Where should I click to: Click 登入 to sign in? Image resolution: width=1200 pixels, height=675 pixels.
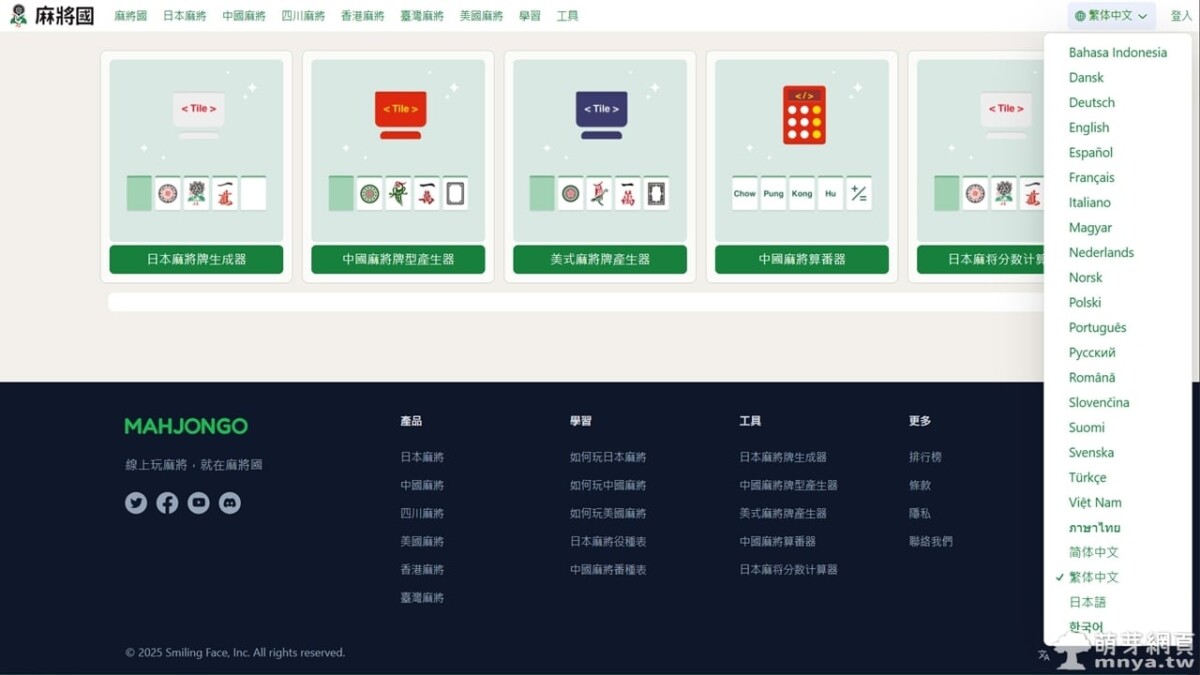(x=1181, y=16)
